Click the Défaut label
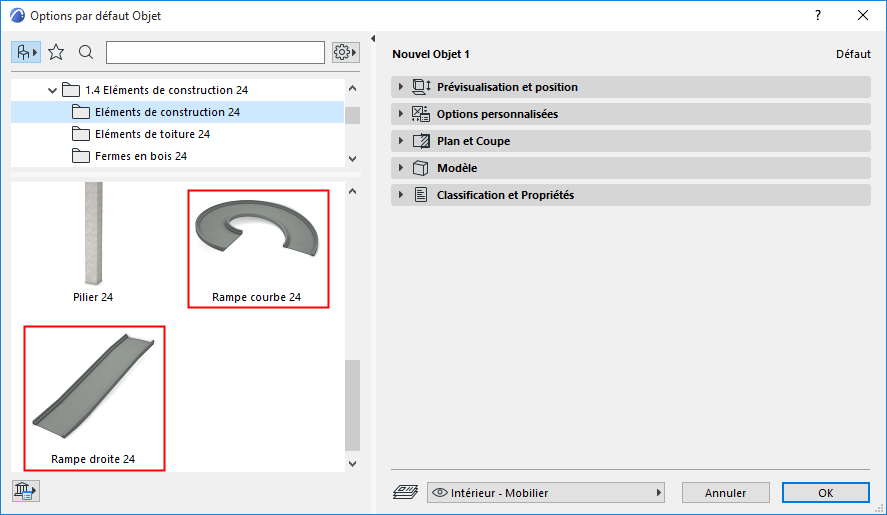 (853, 54)
